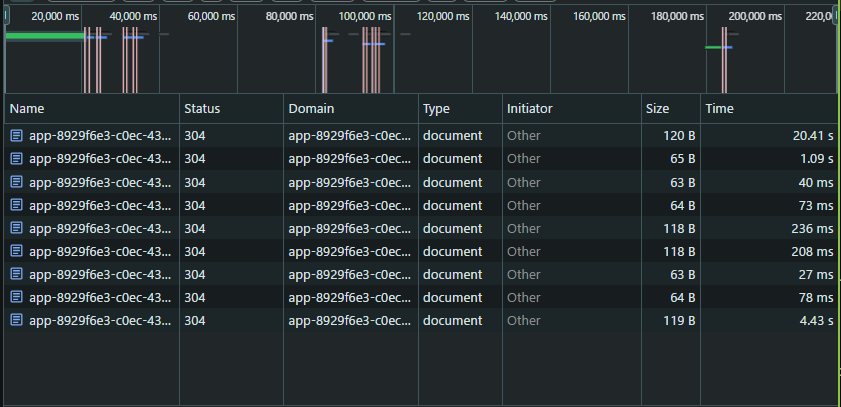The height and width of the screenshot is (407, 841).
Task: Open the request name taking 78 ms
Action: click(x=100, y=298)
